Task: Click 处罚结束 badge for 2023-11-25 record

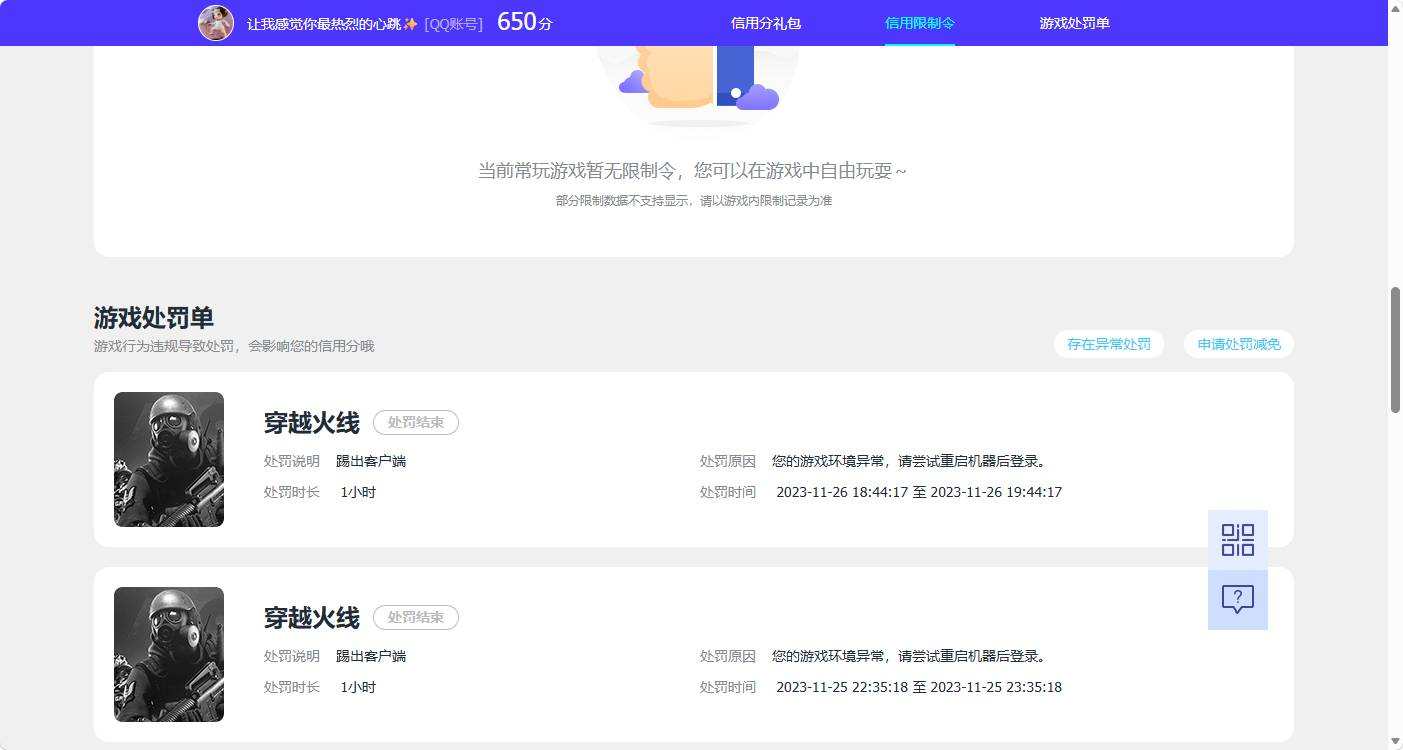Action: point(416,618)
